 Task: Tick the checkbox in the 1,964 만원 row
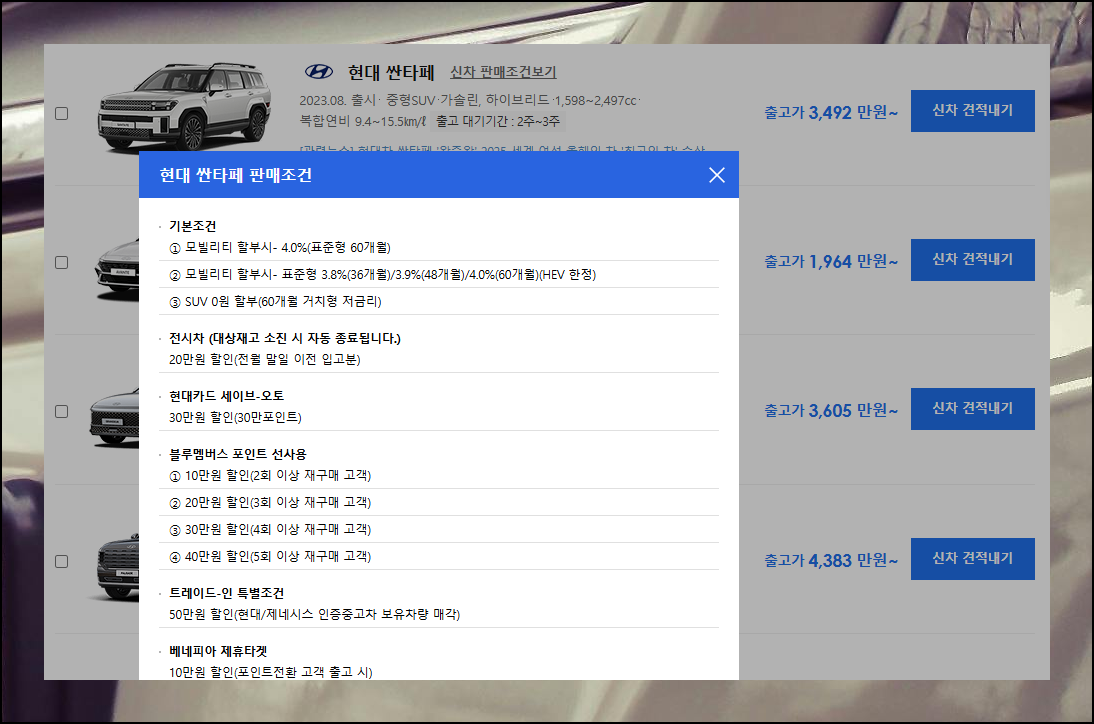(61, 262)
